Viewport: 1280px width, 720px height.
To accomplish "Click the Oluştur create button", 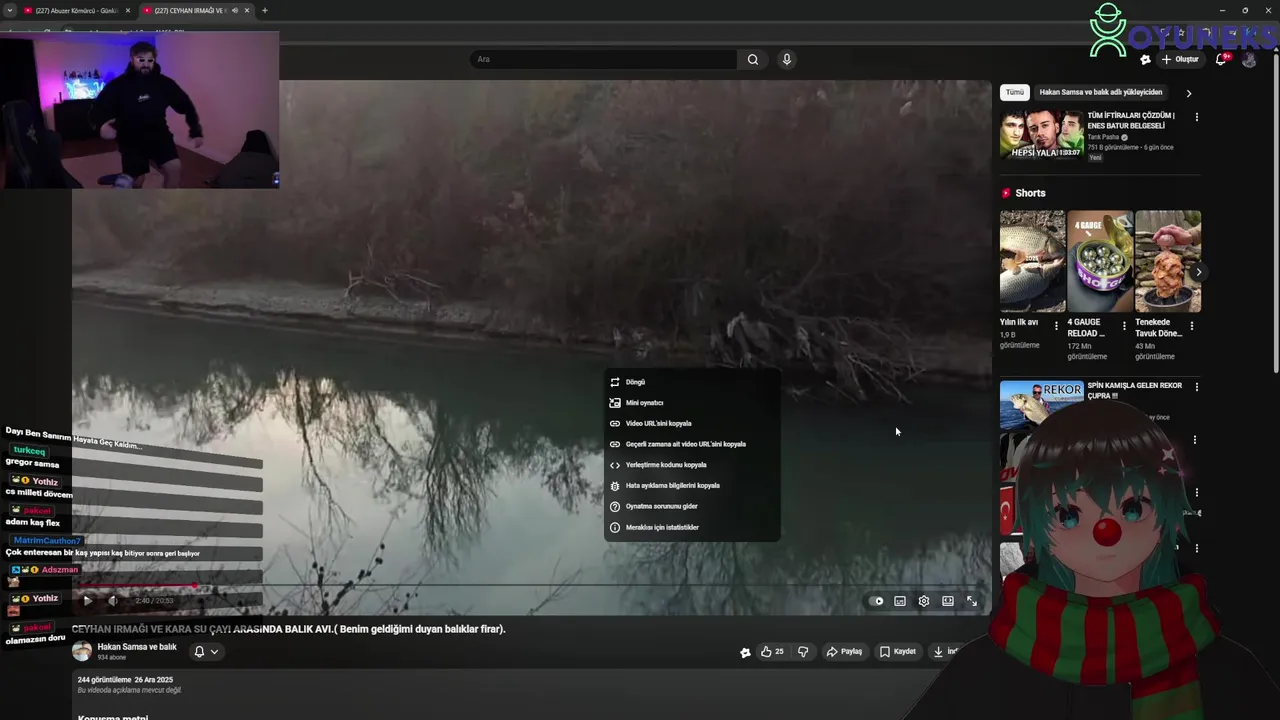I will click(x=1180, y=59).
